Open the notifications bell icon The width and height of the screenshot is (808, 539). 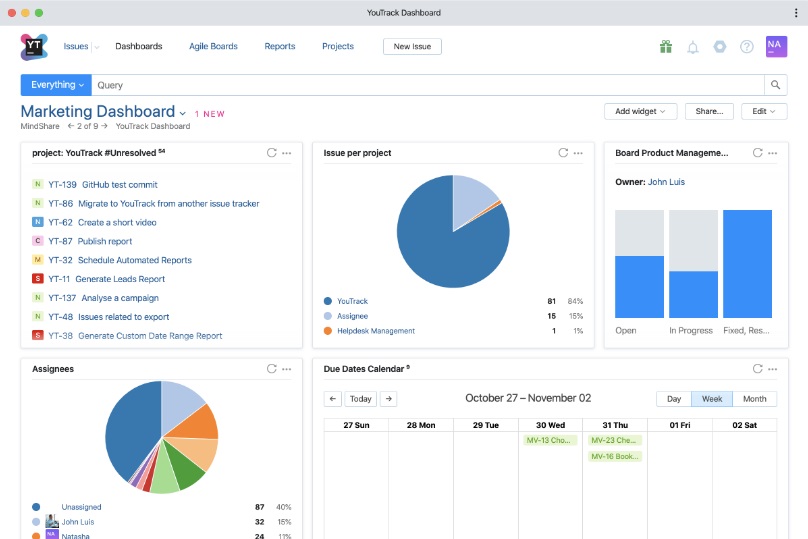coord(693,47)
